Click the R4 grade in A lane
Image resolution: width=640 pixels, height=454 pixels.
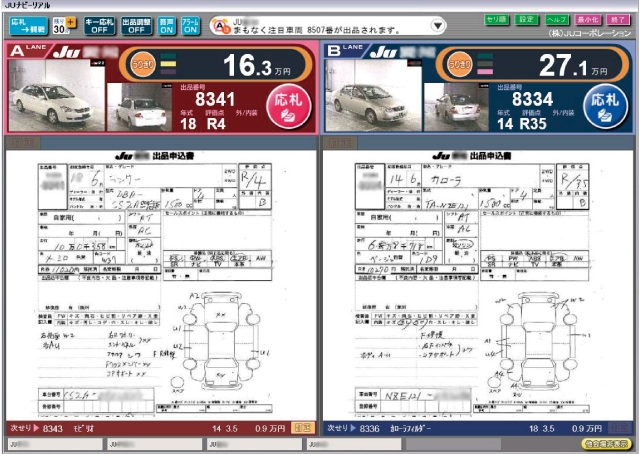pyautogui.click(x=216, y=124)
